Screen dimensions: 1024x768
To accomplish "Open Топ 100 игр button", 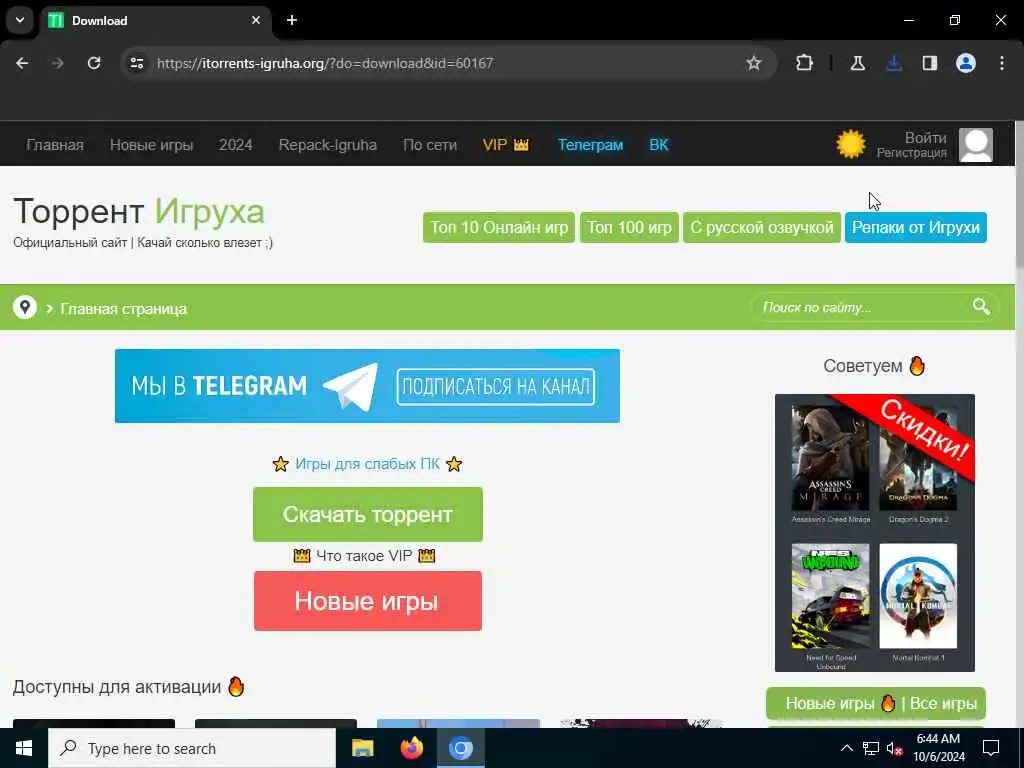I will coord(629,227).
